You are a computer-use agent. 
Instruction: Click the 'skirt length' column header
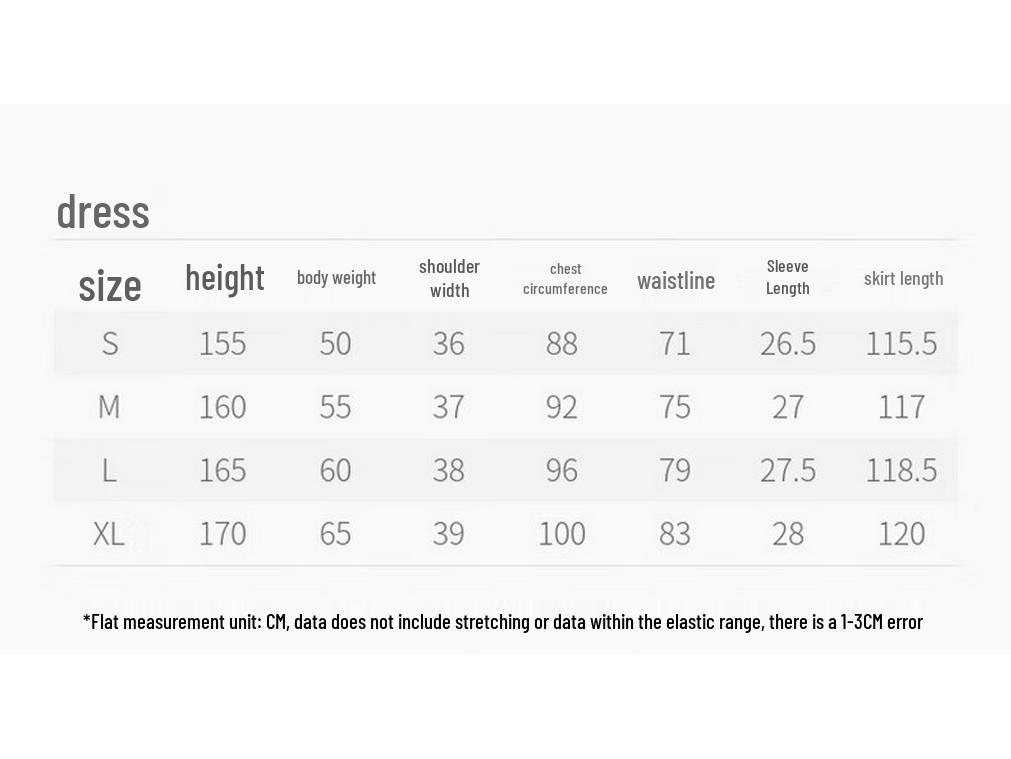point(903,279)
